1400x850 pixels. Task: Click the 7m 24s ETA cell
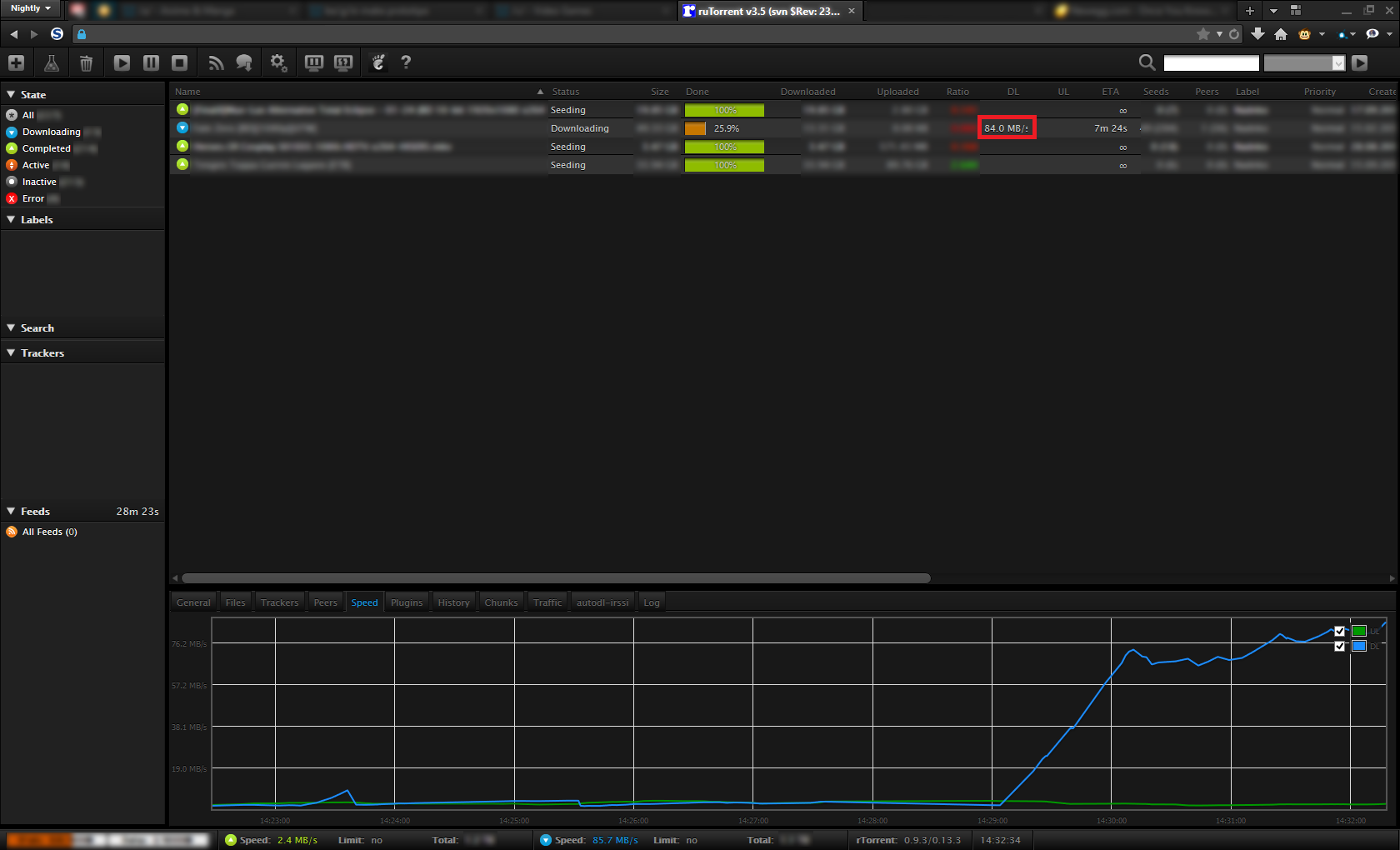(1110, 128)
